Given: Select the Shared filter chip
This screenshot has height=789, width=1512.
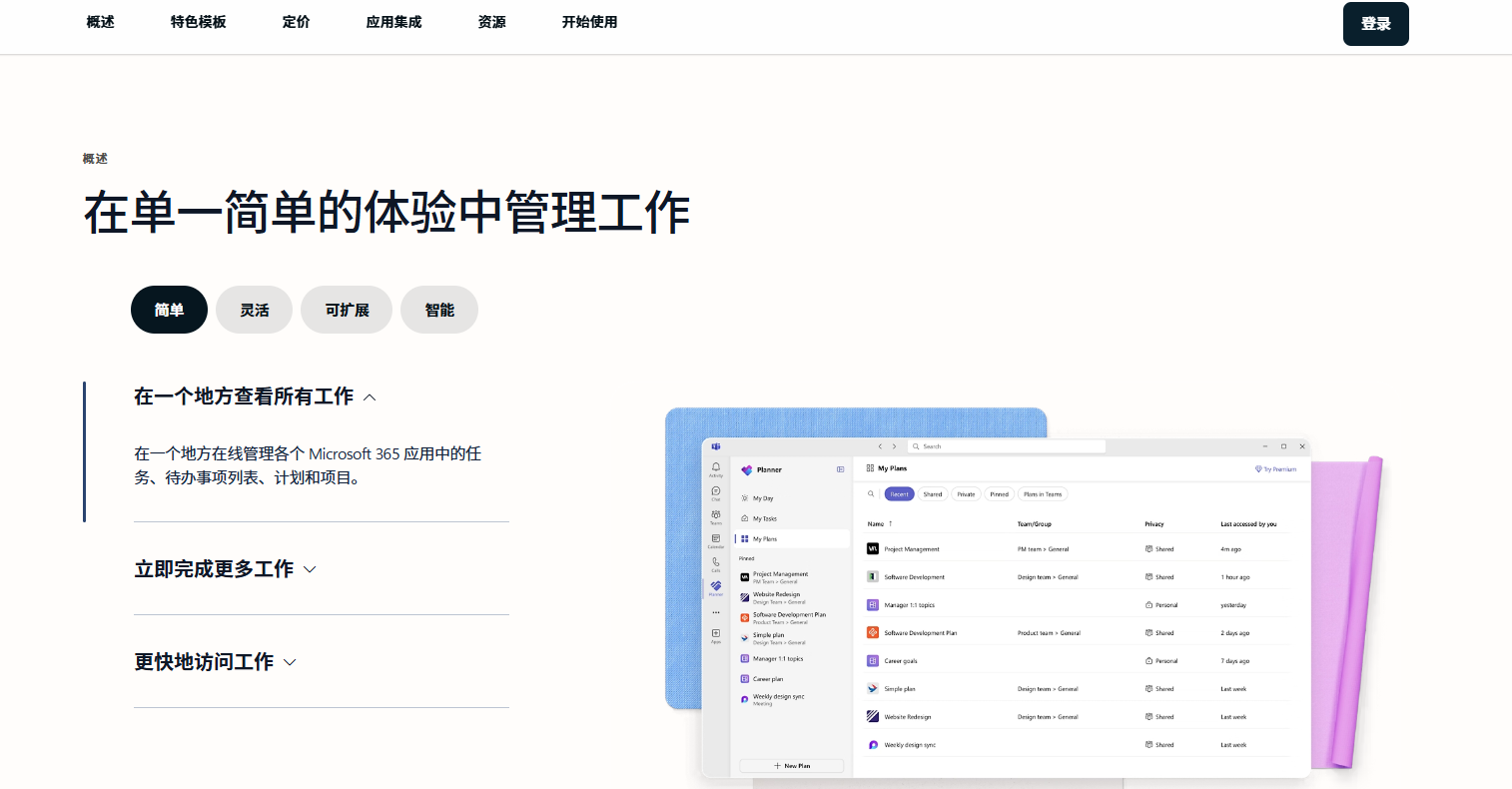Looking at the screenshot, I should click(x=933, y=494).
